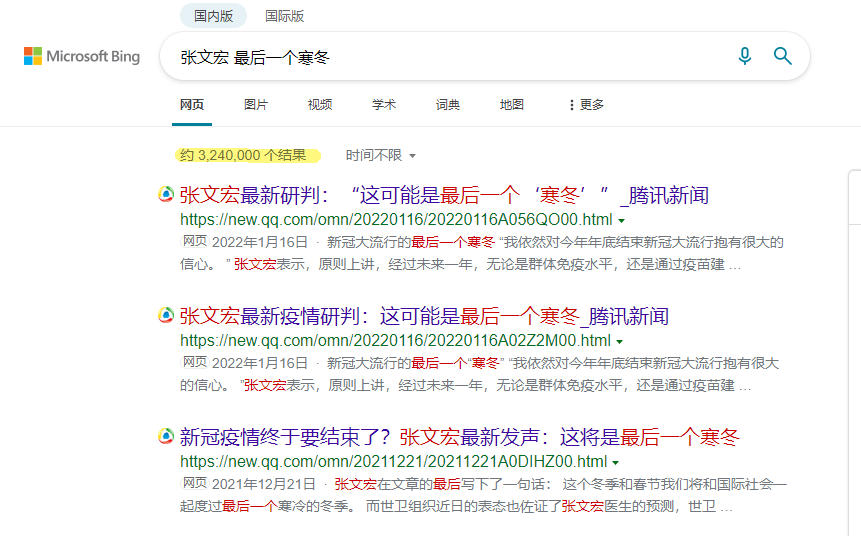Select the 视频 tab
The image size is (861, 536).
click(x=320, y=104)
